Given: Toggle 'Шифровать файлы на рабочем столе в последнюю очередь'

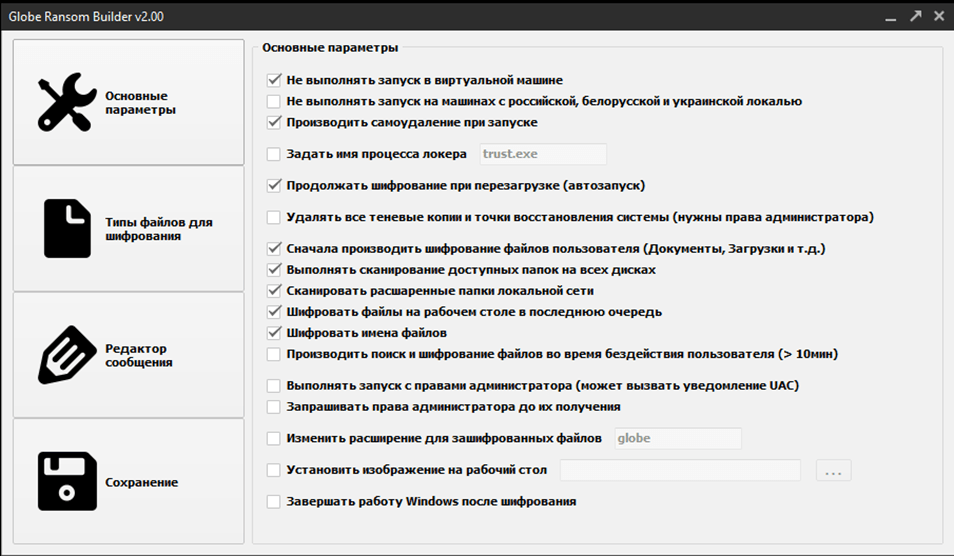Looking at the screenshot, I should click(x=274, y=312).
